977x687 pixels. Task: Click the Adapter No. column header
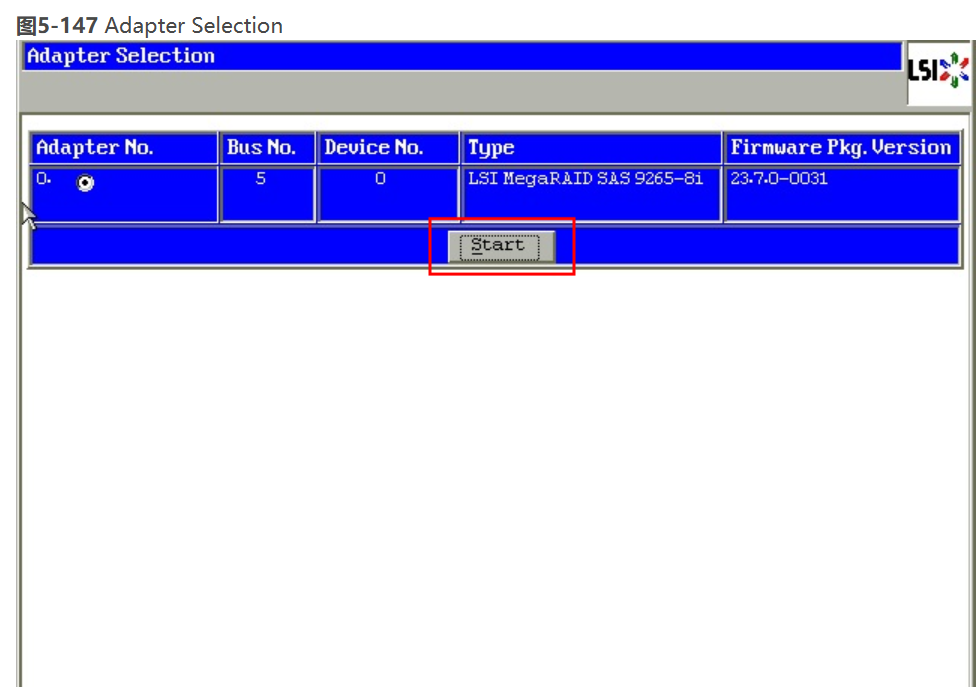(95, 148)
